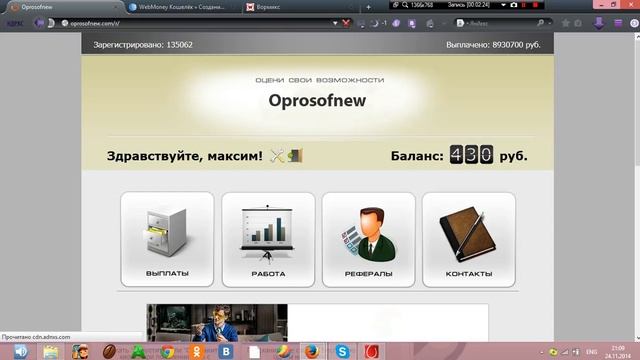
Task: Launch Google Chrome from the taskbar
Action: coord(167,351)
